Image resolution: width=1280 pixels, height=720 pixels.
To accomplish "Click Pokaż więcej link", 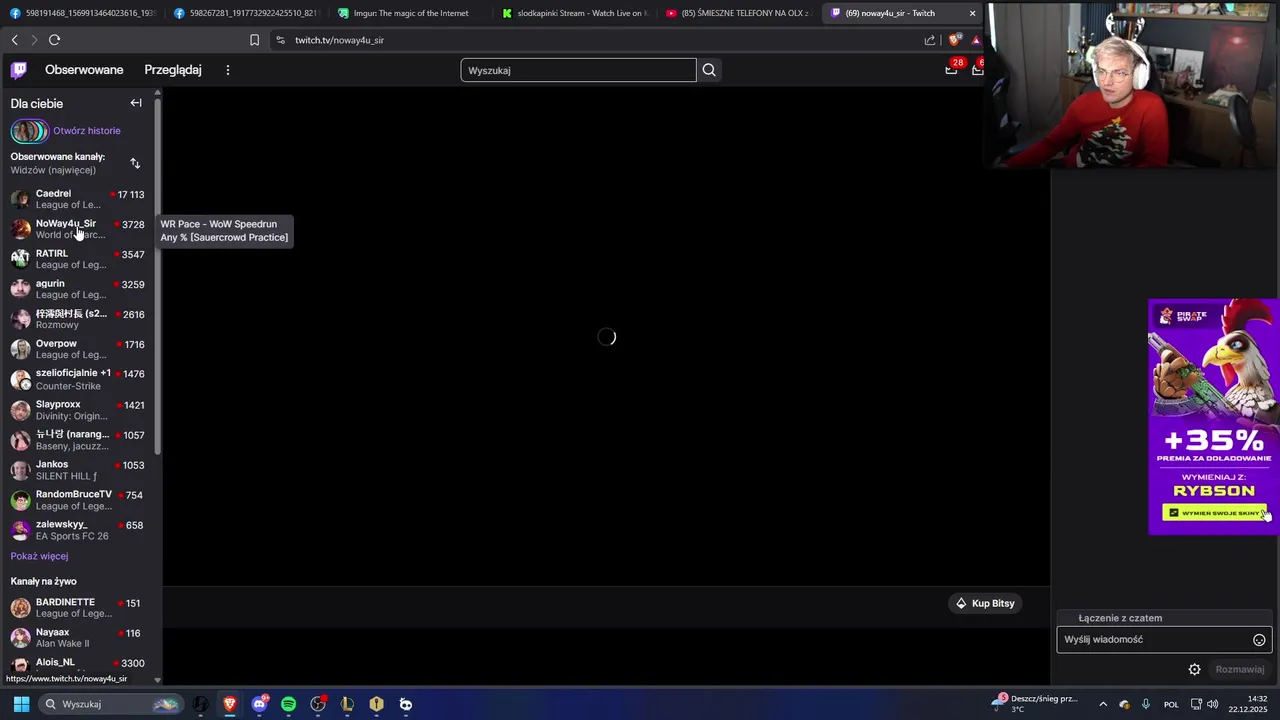I will tap(40, 556).
